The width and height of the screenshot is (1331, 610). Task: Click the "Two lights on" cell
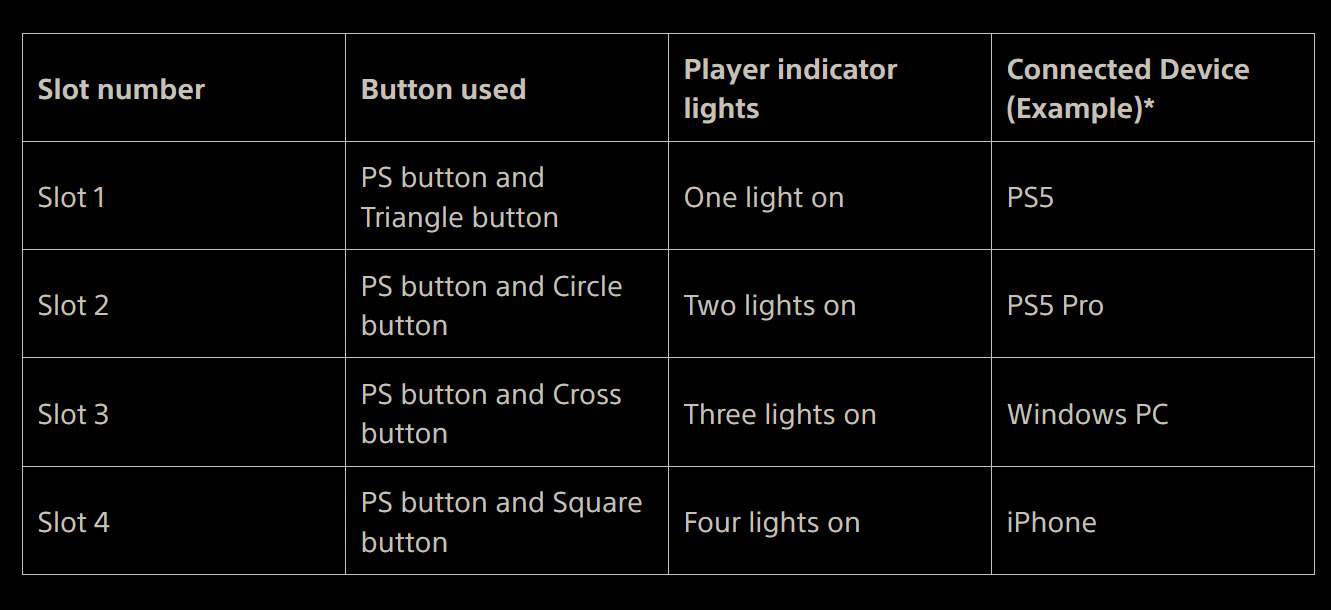coord(770,305)
